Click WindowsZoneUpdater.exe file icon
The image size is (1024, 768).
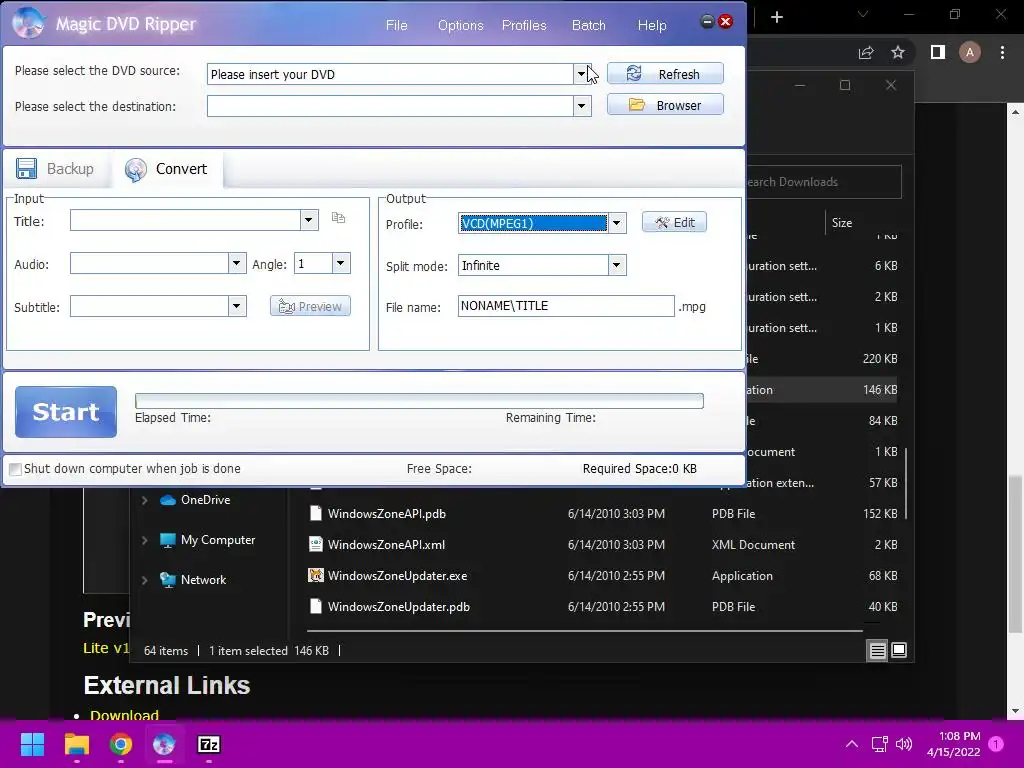(x=316, y=575)
